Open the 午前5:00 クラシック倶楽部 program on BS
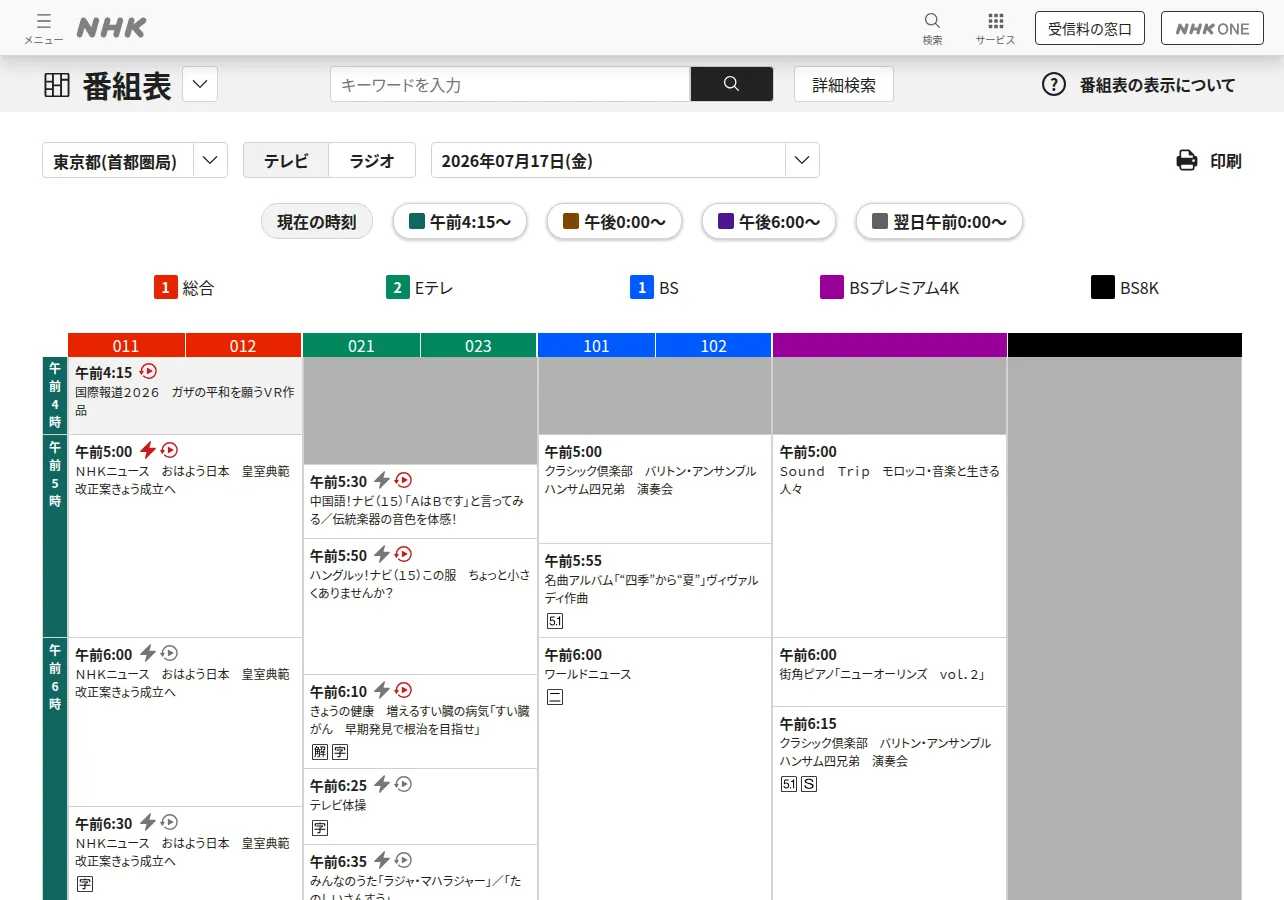1284x900 pixels. 655,489
